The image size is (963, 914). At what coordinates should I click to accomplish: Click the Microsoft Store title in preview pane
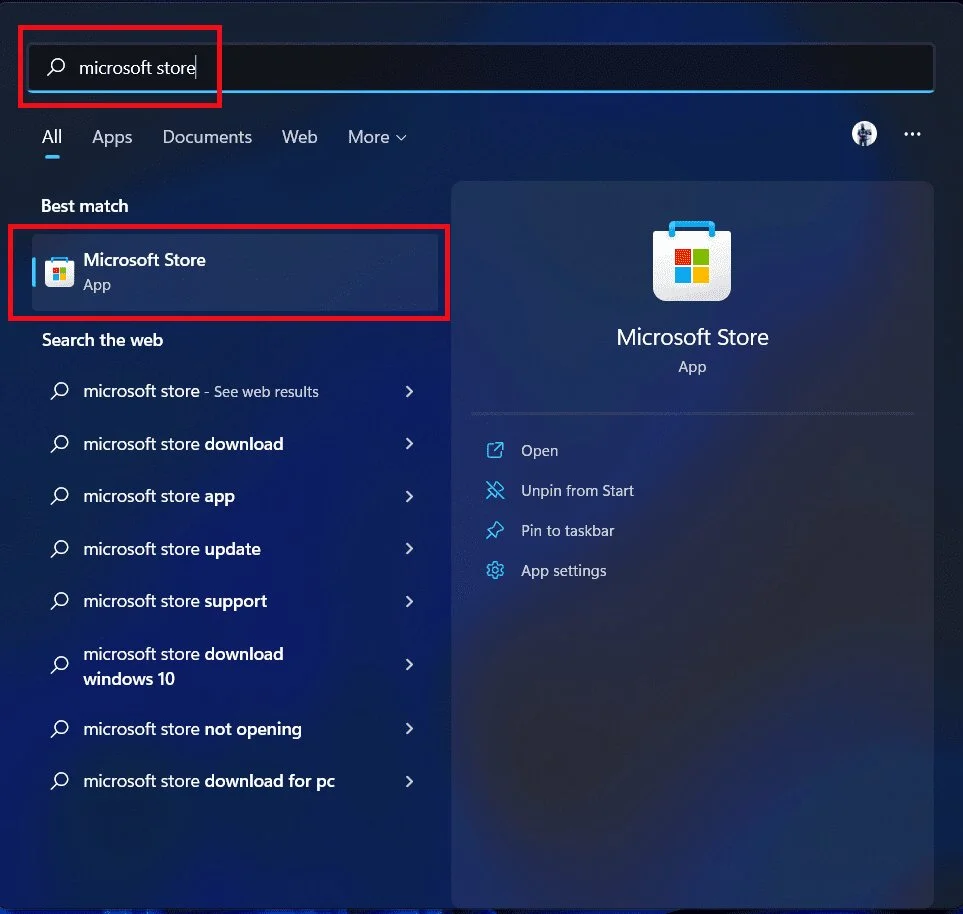(x=692, y=337)
